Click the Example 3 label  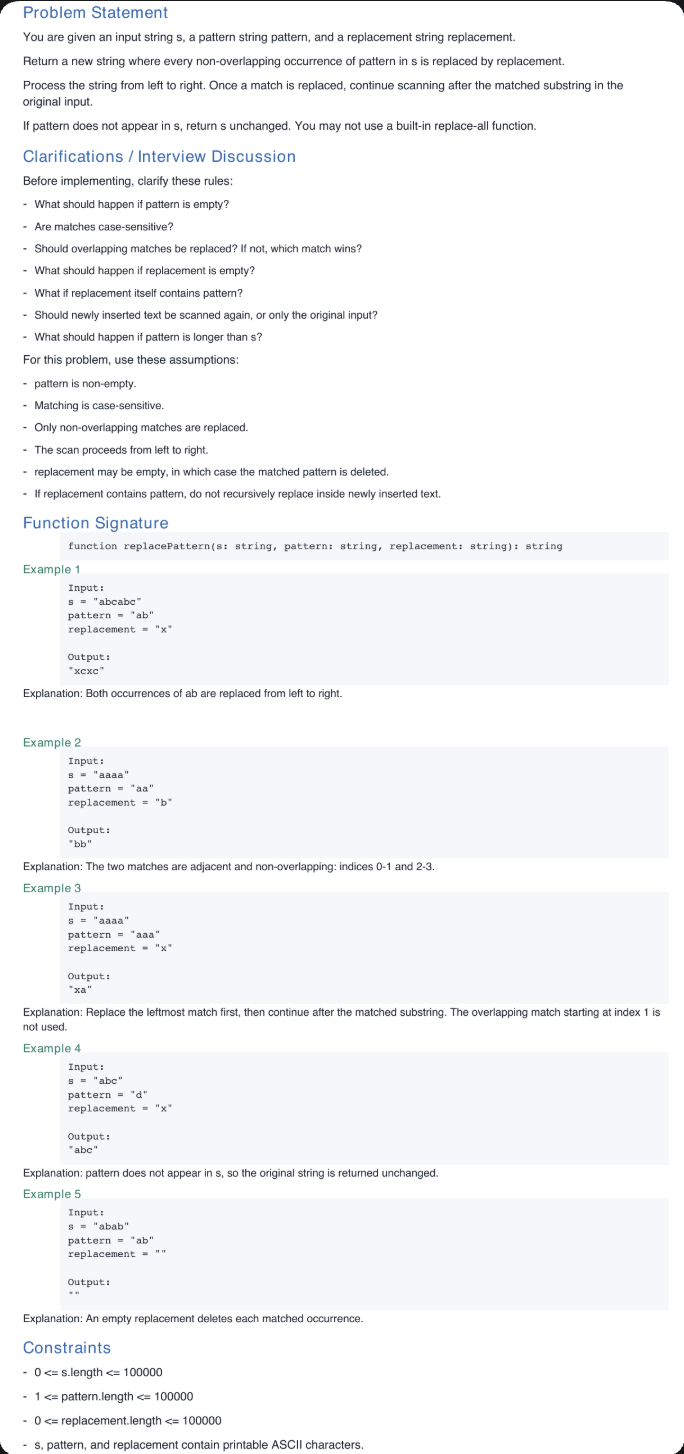pos(51,888)
